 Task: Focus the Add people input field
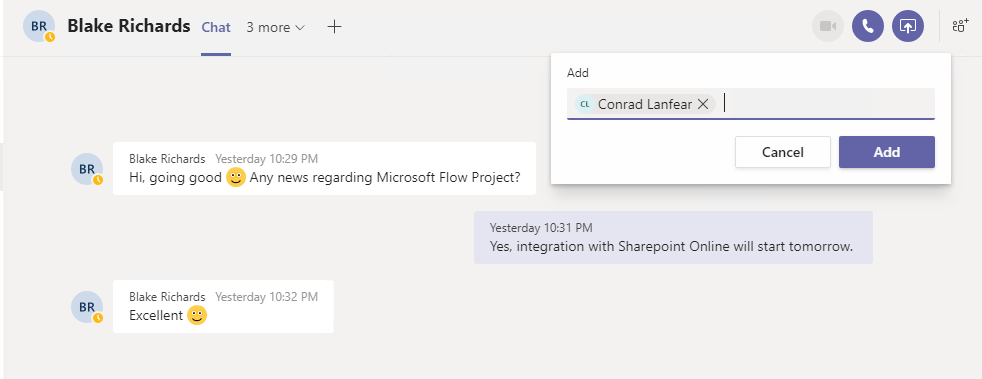tap(751, 103)
